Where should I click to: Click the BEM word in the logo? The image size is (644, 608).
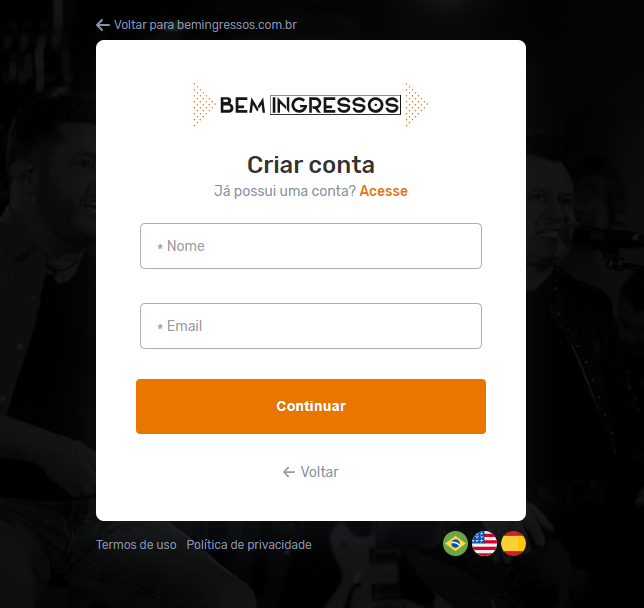[x=242, y=105]
